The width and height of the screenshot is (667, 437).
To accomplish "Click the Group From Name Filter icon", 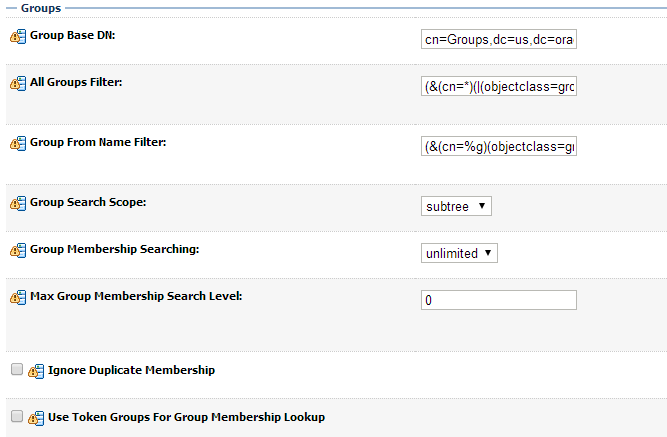I will [x=18, y=144].
